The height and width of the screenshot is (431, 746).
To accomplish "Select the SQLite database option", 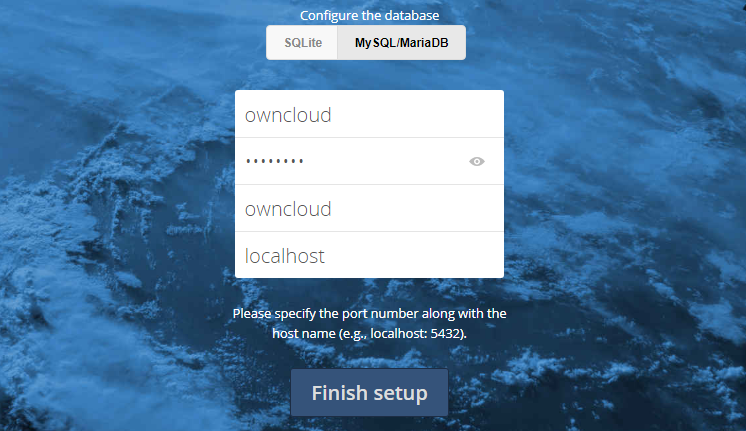I will (302, 43).
